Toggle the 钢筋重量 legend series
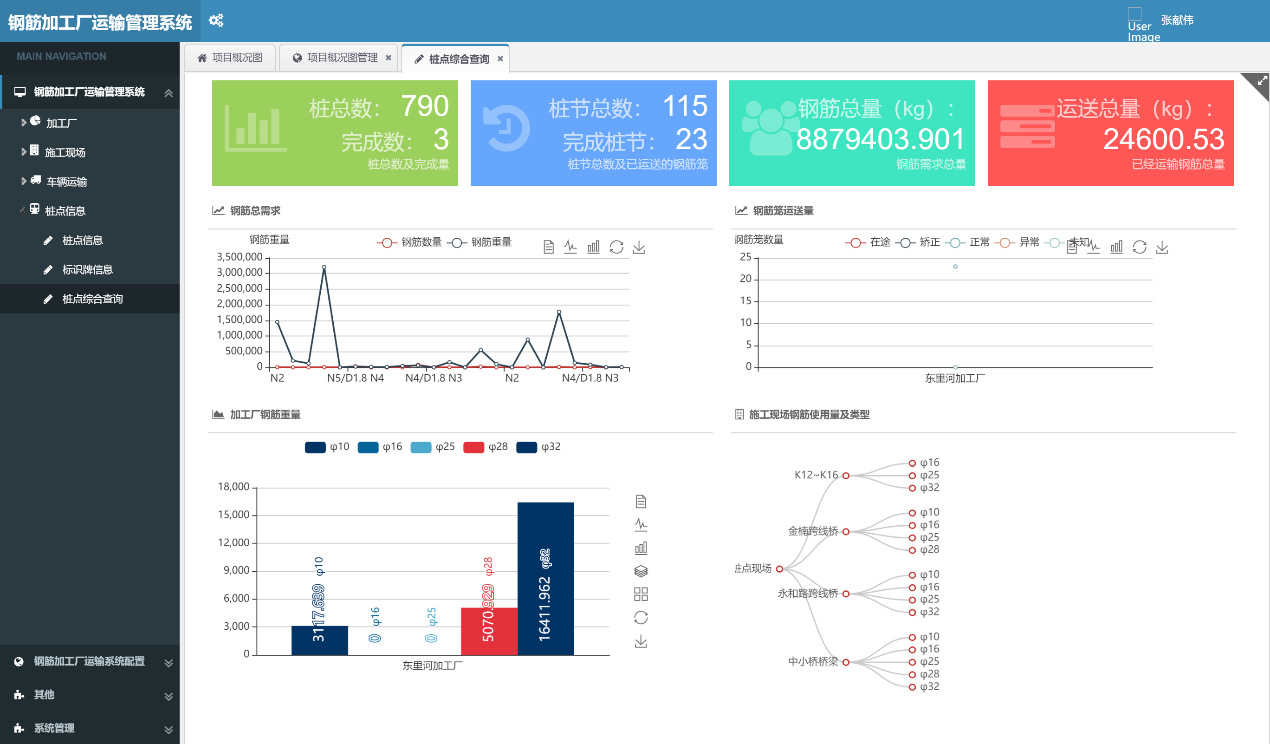1270x744 pixels. click(479, 242)
